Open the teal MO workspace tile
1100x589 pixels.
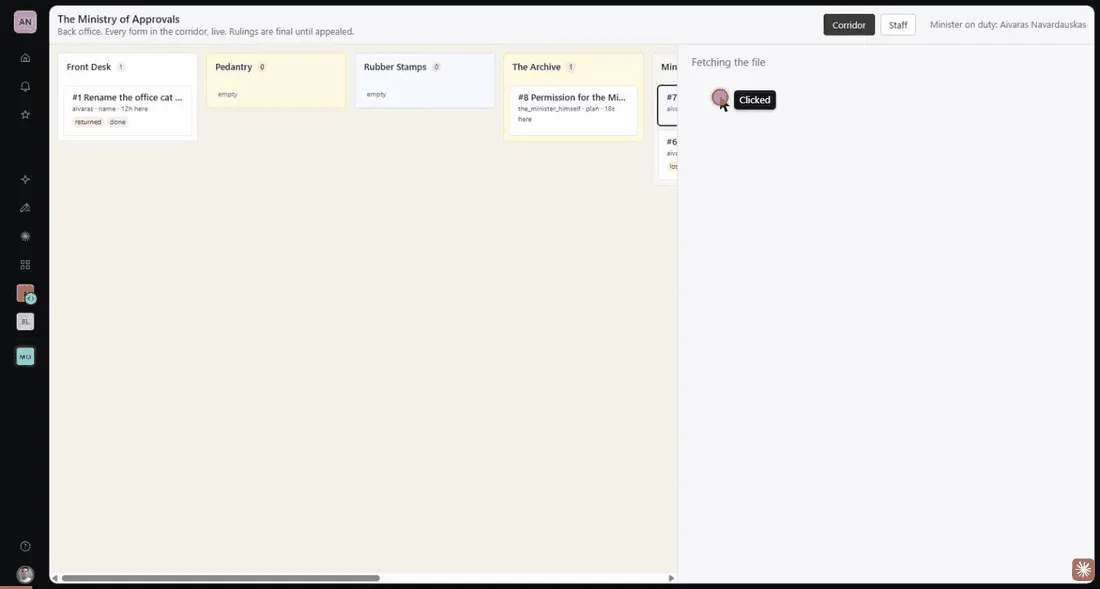(x=25, y=357)
